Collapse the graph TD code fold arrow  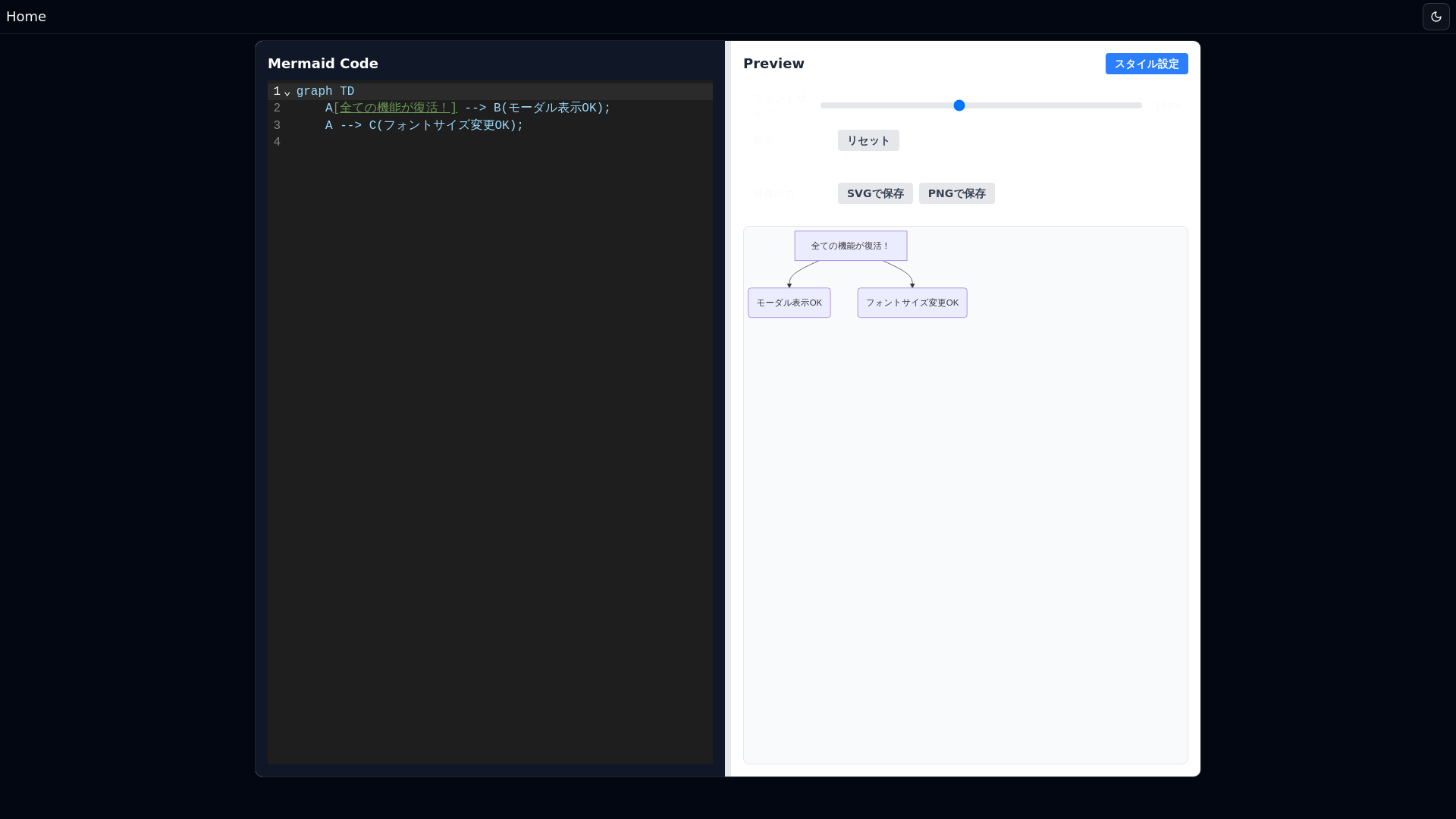tap(287, 92)
